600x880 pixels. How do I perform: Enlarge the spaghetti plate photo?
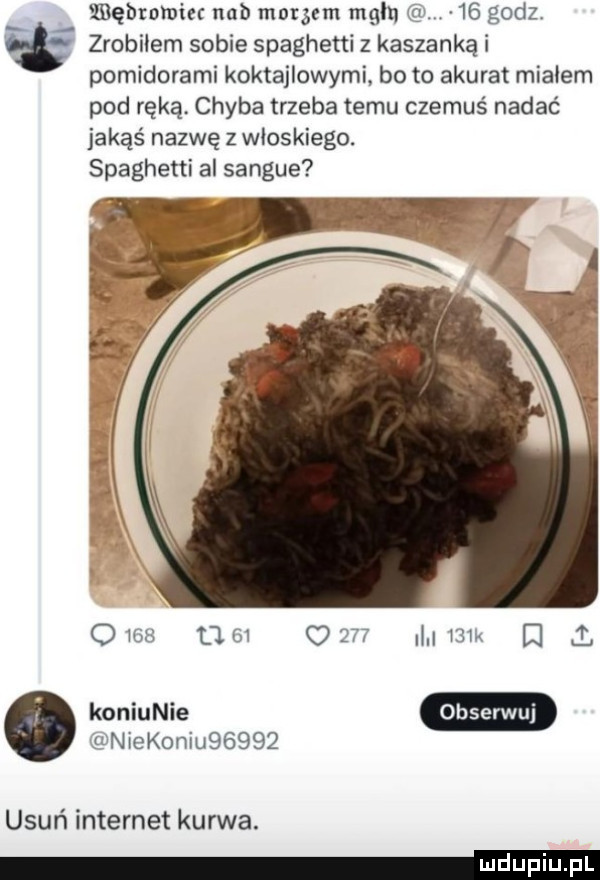pos(343,402)
